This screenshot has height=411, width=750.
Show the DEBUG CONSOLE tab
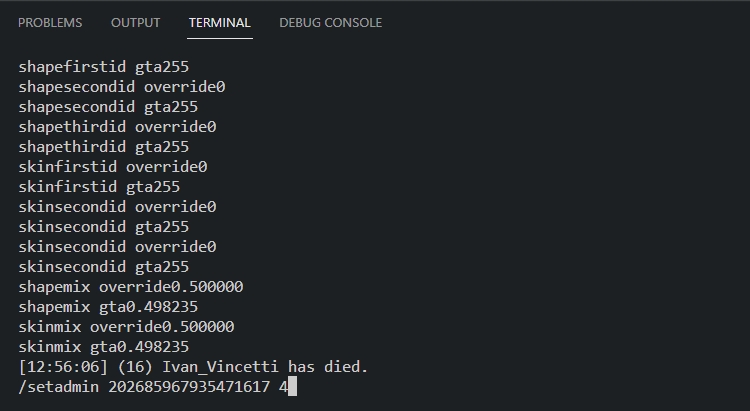(330, 22)
